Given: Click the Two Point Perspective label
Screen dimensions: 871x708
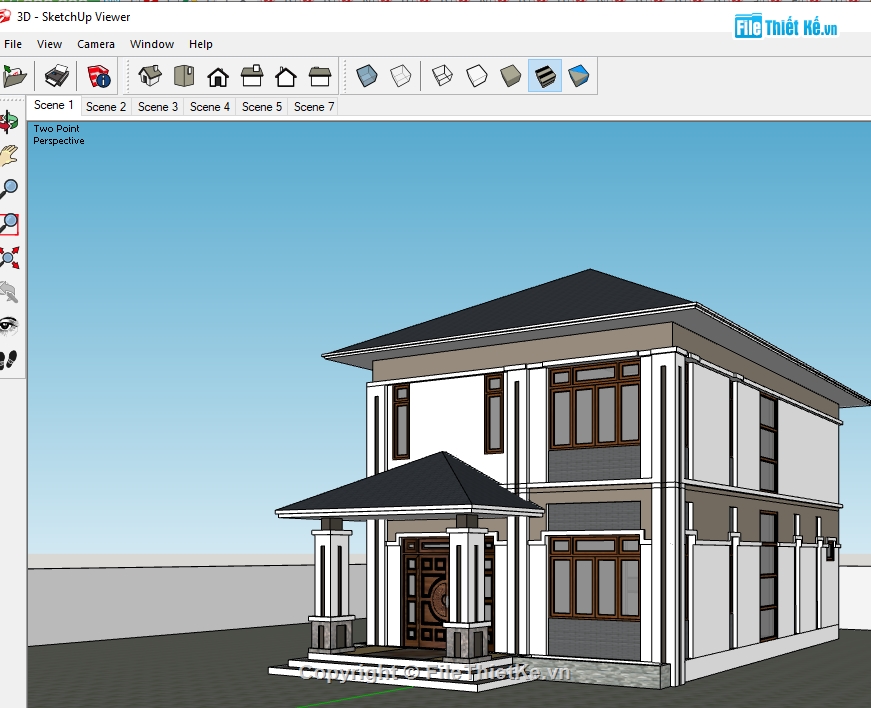Looking at the screenshot, I should click(58, 134).
